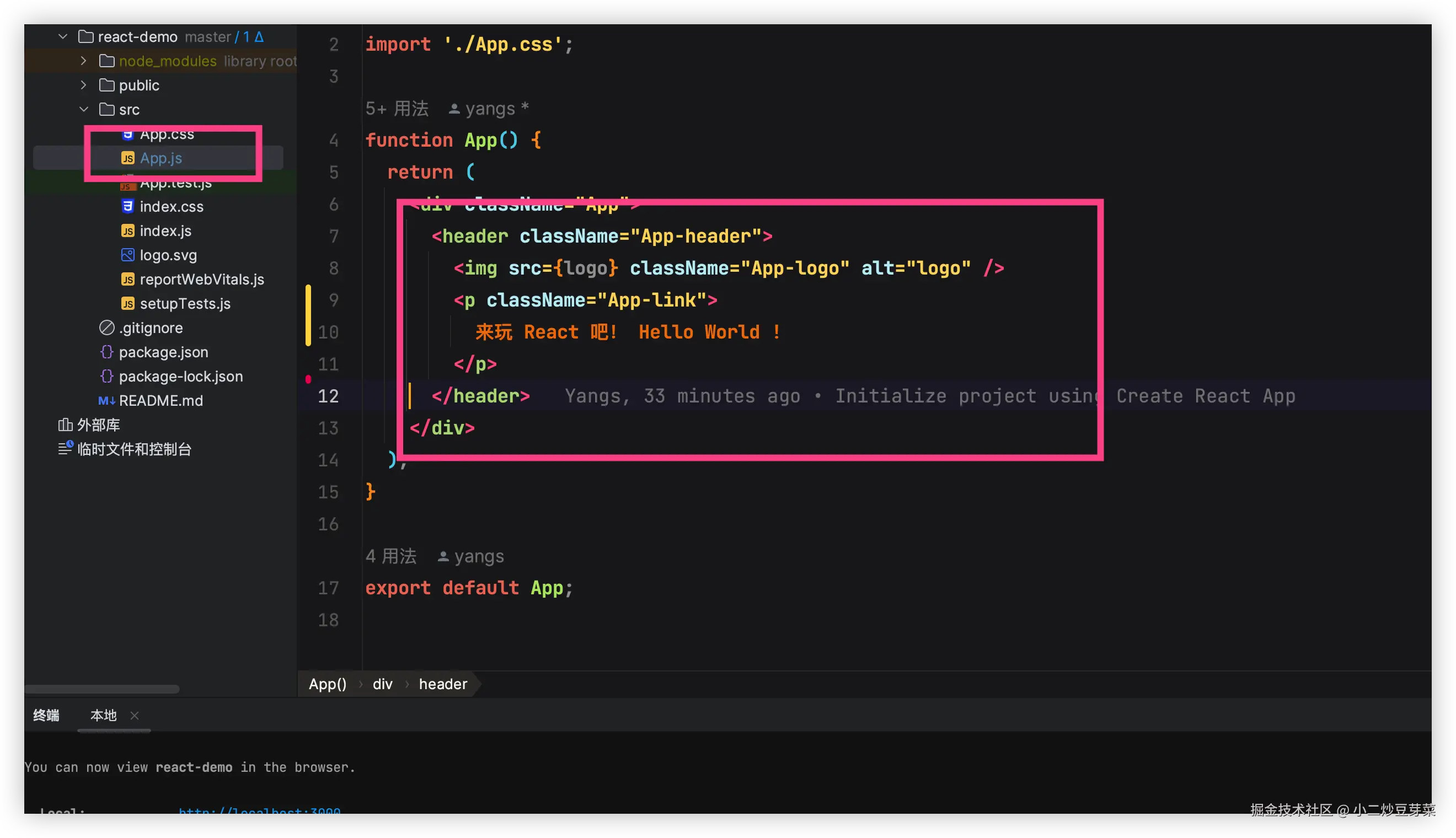Collapse the react-demo project root
The height and width of the screenshot is (838, 1456).
click(x=63, y=37)
